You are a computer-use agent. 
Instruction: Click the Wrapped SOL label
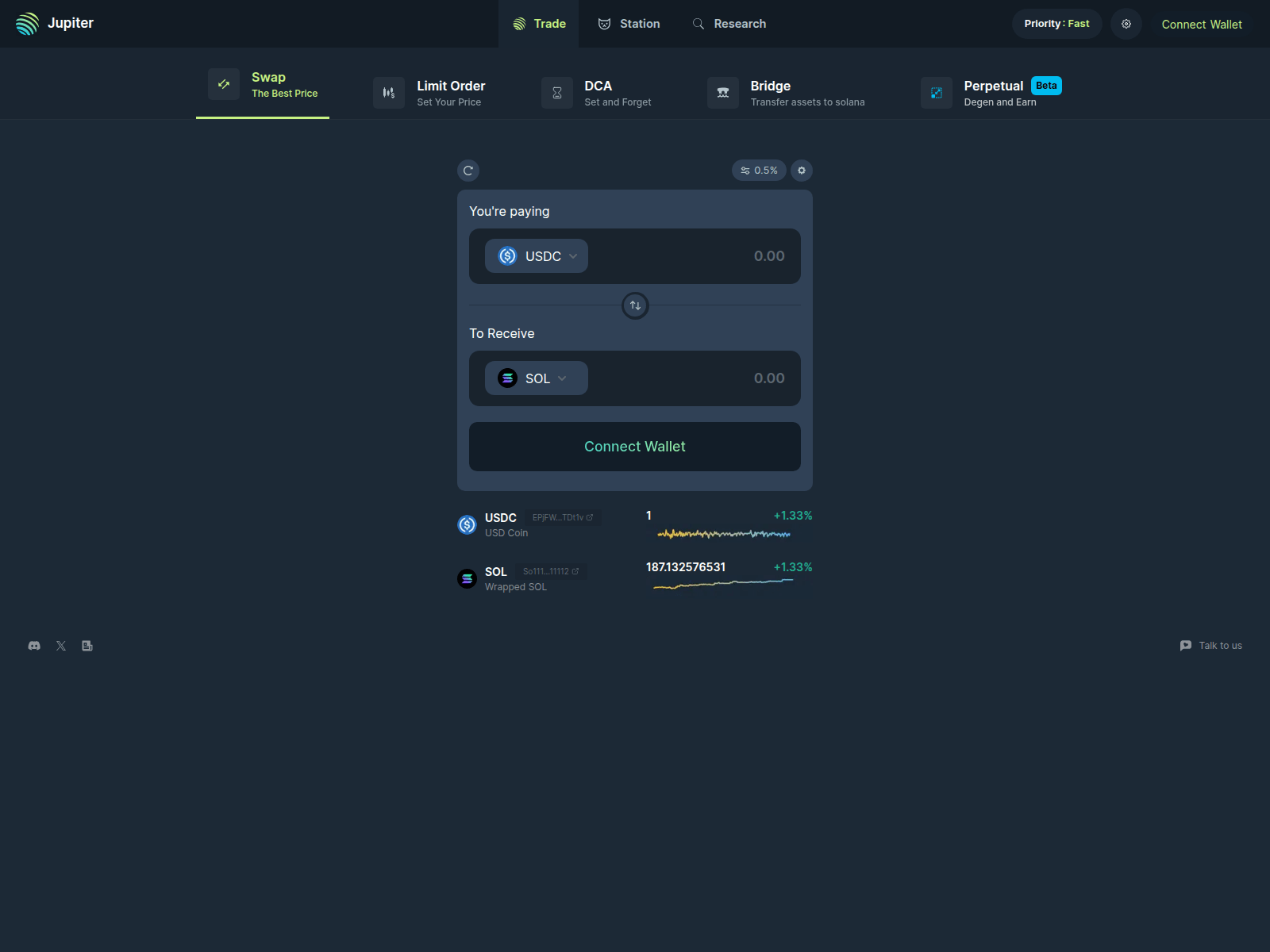pyautogui.click(x=516, y=587)
